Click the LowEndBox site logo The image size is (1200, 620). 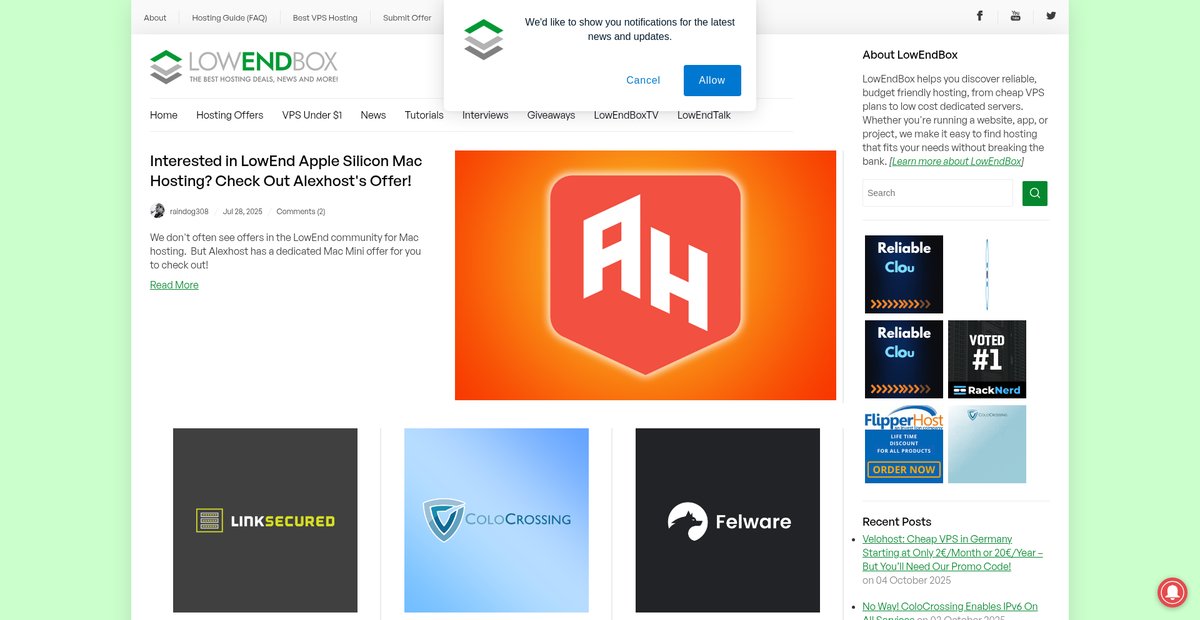(244, 67)
